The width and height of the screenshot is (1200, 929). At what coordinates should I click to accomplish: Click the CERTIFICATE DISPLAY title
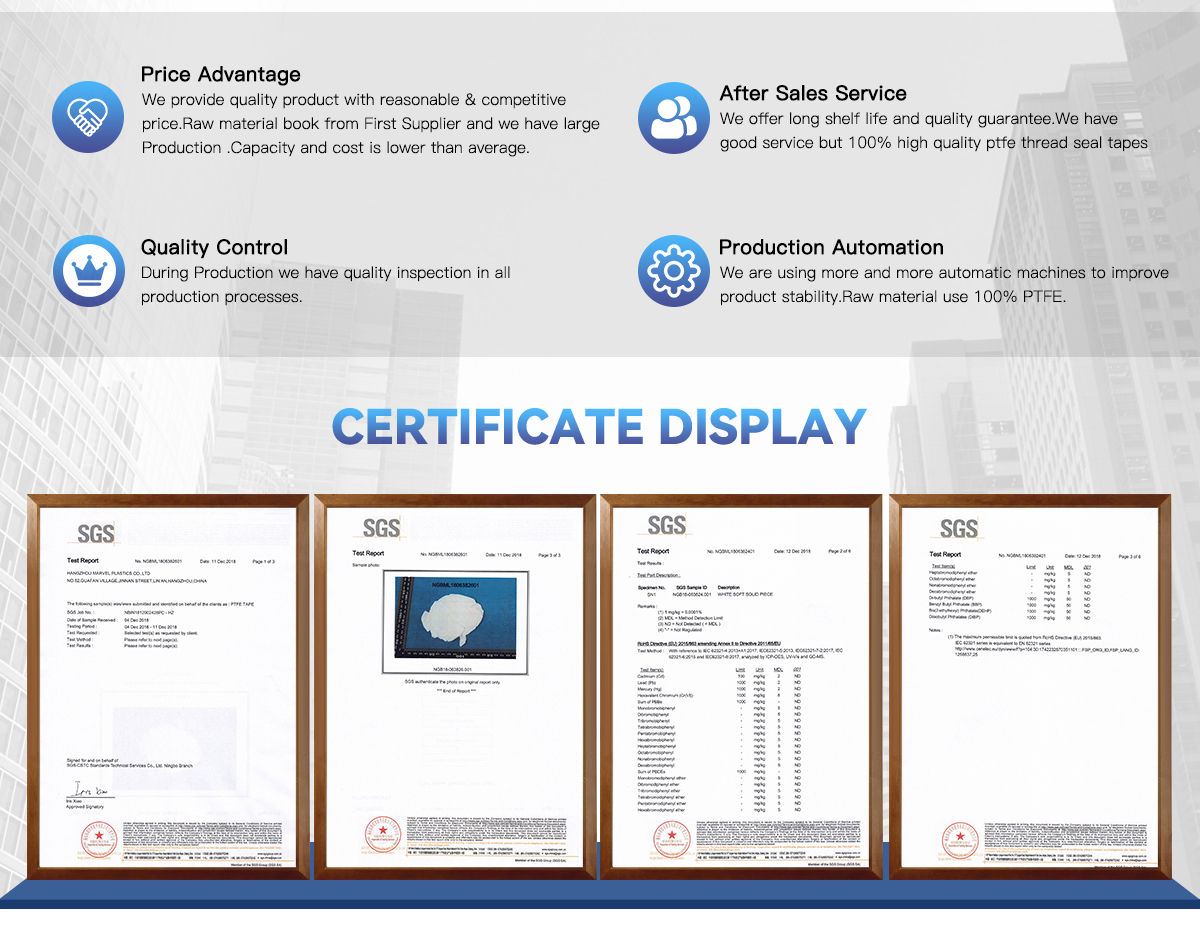[599, 426]
